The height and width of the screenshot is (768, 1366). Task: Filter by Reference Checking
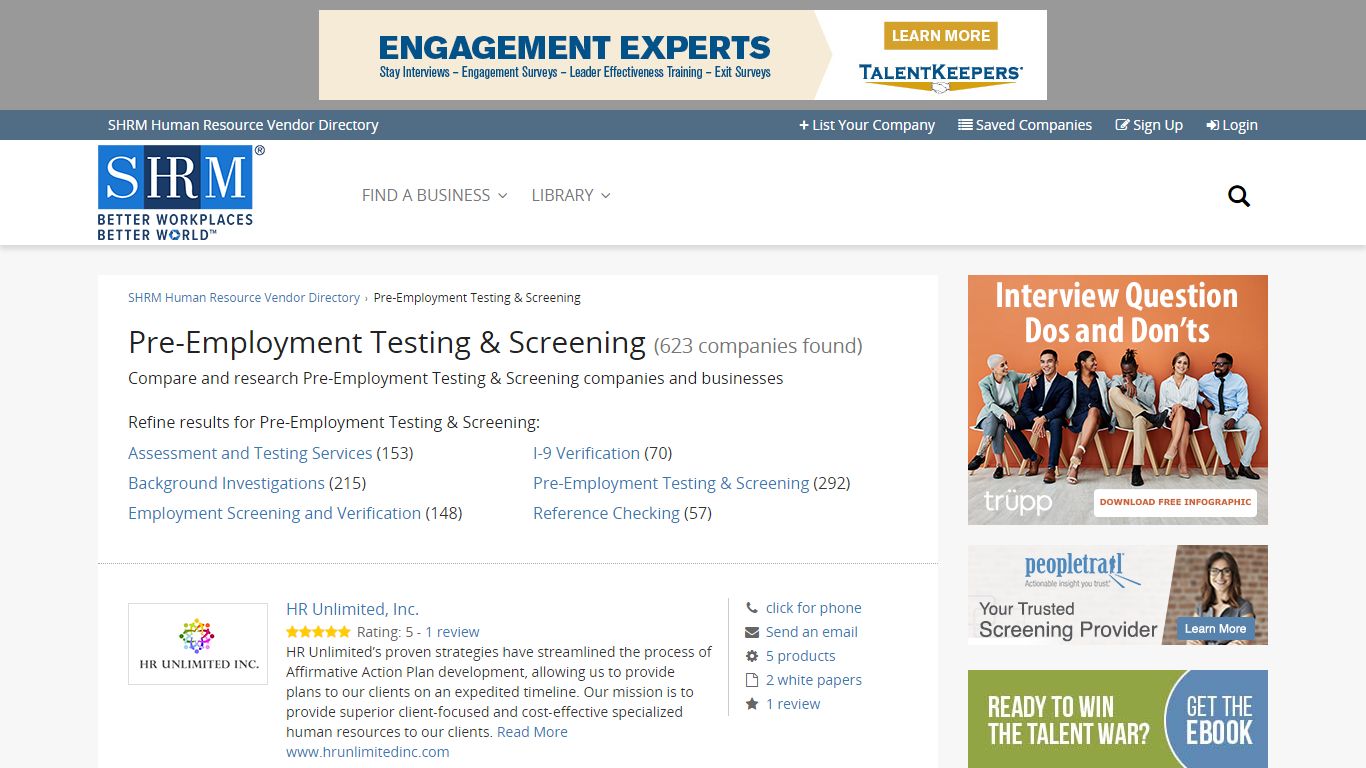pos(606,513)
